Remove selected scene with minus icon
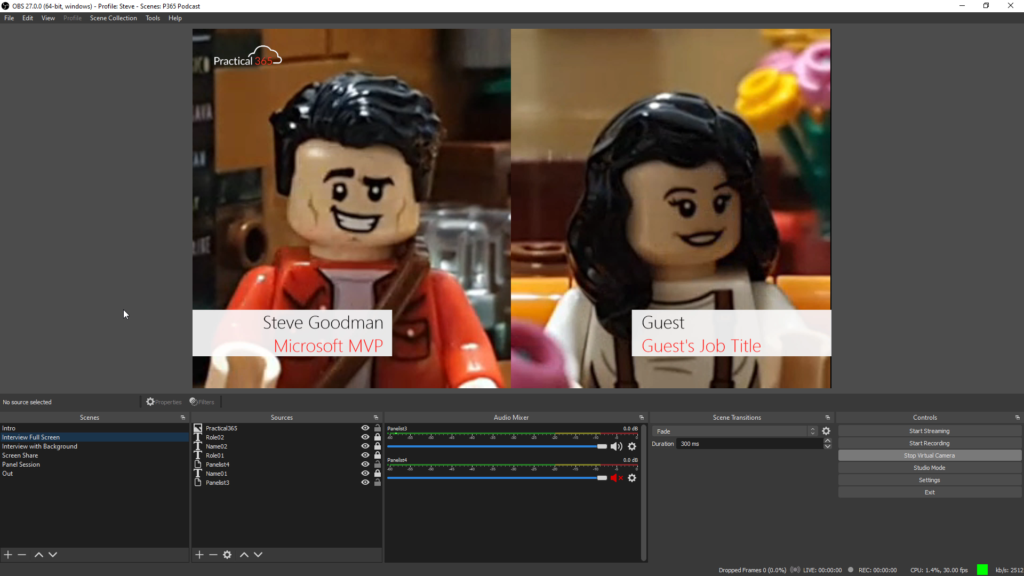The image size is (1024, 576). [22, 554]
